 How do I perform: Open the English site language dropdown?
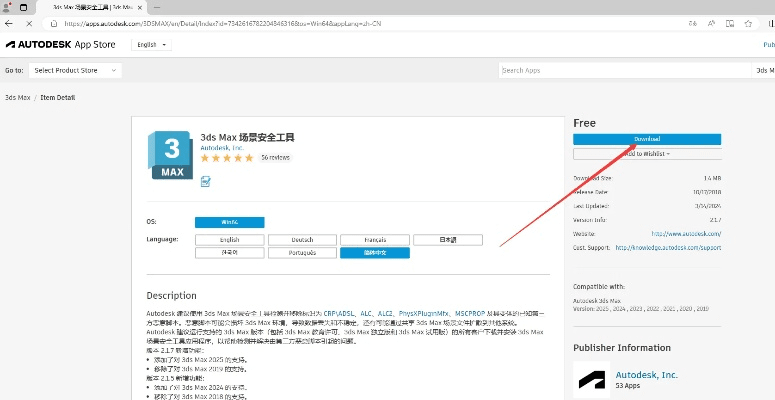click(x=151, y=45)
